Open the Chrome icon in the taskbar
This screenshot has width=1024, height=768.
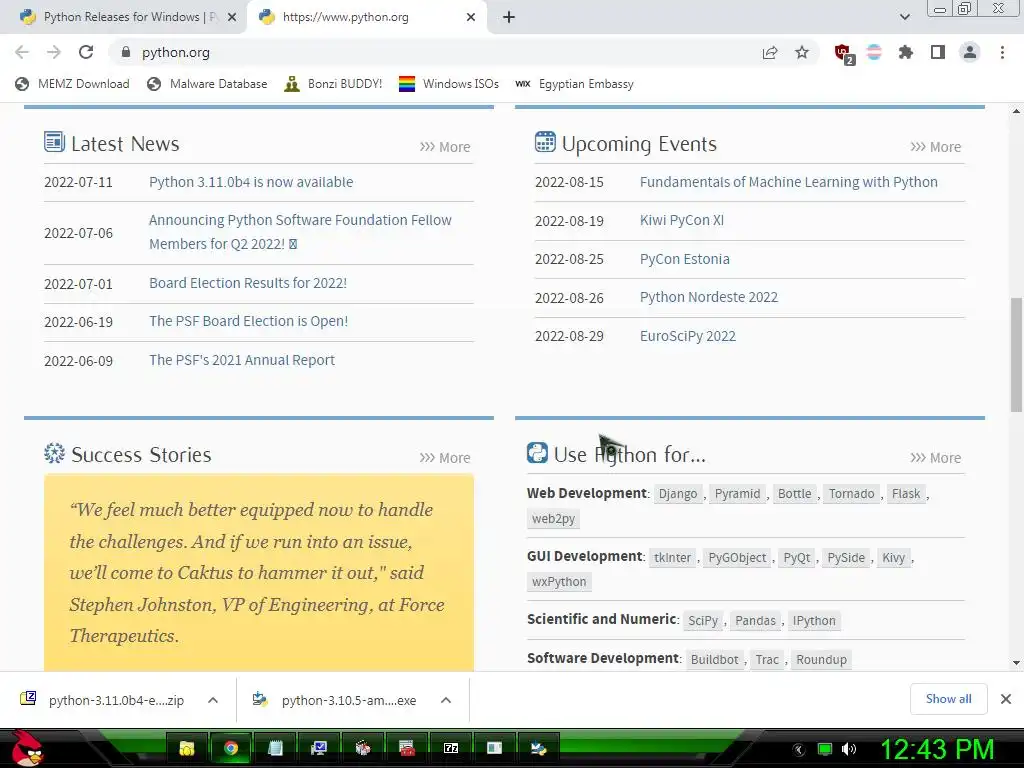click(230, 748)
